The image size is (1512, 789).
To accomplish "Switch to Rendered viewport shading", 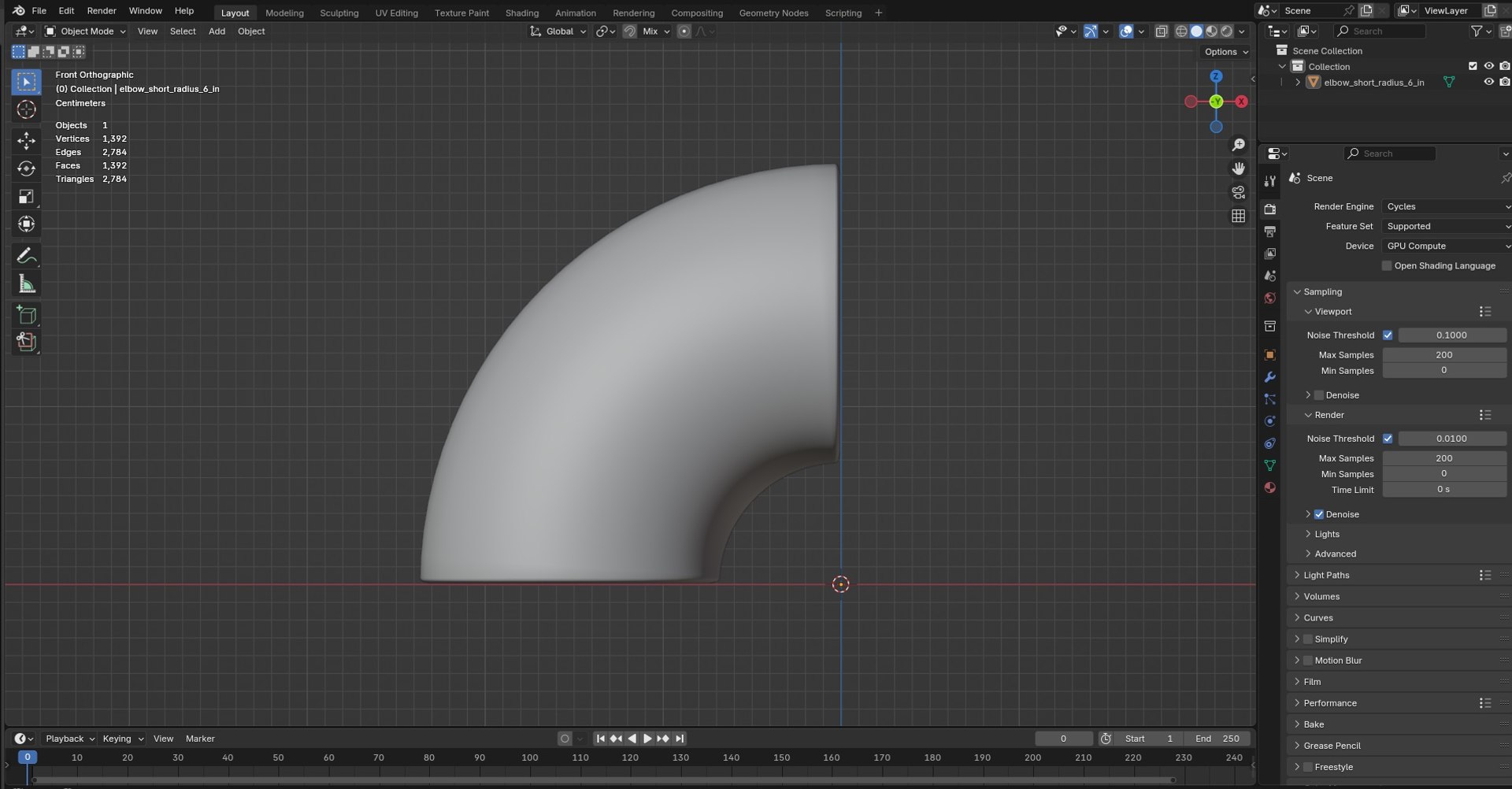I will click(x=1226, y=31).
